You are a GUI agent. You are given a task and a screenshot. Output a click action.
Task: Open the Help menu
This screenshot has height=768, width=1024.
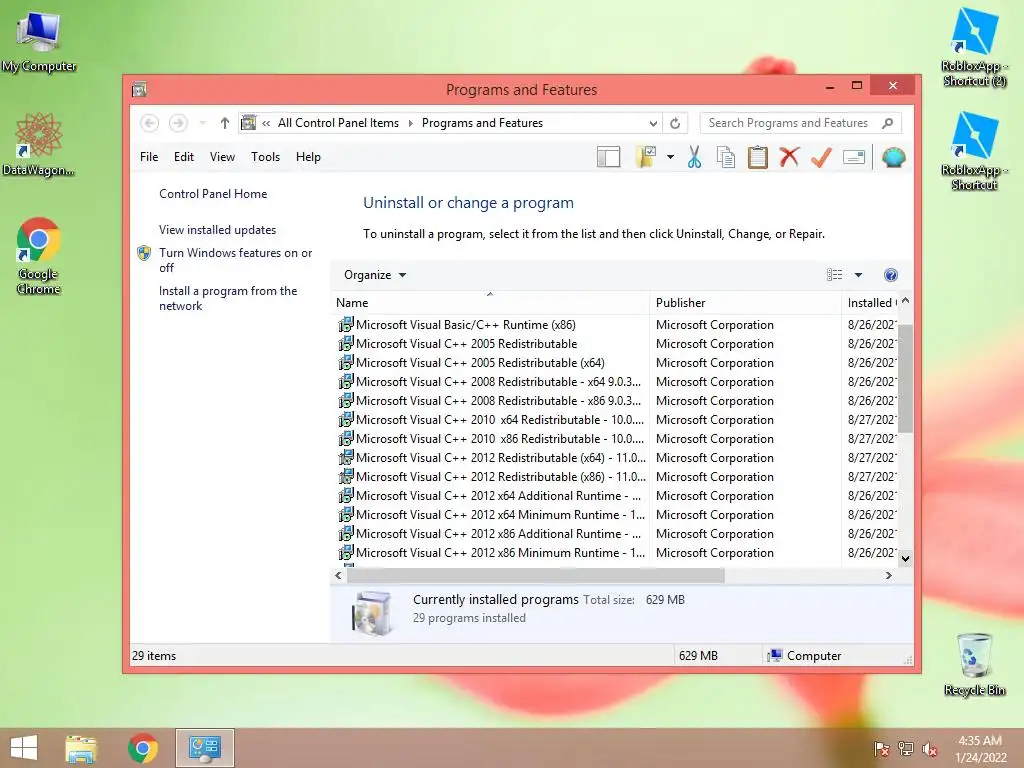[308, 157]
